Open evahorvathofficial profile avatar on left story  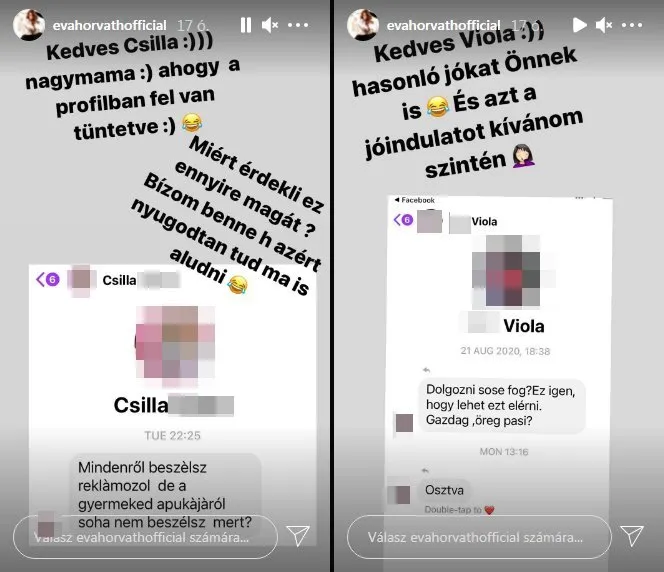coord(29,25)
